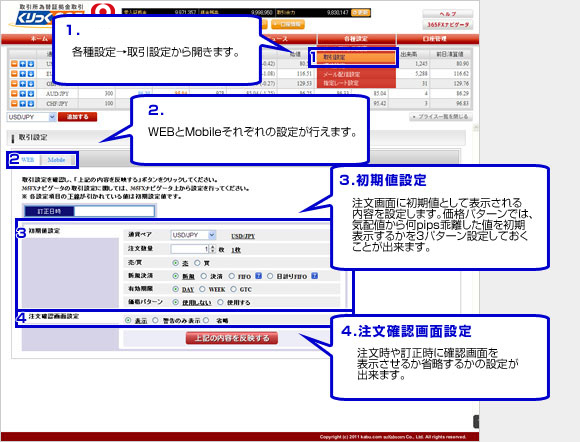This screenshot has height=442, width=580.
Task: Select 表示 for order confirmation screen
Action: point(128,320)
